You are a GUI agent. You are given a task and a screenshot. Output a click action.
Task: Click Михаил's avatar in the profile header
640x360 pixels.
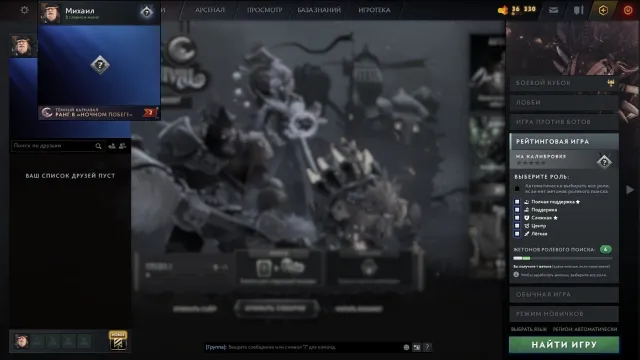point(51,13)
